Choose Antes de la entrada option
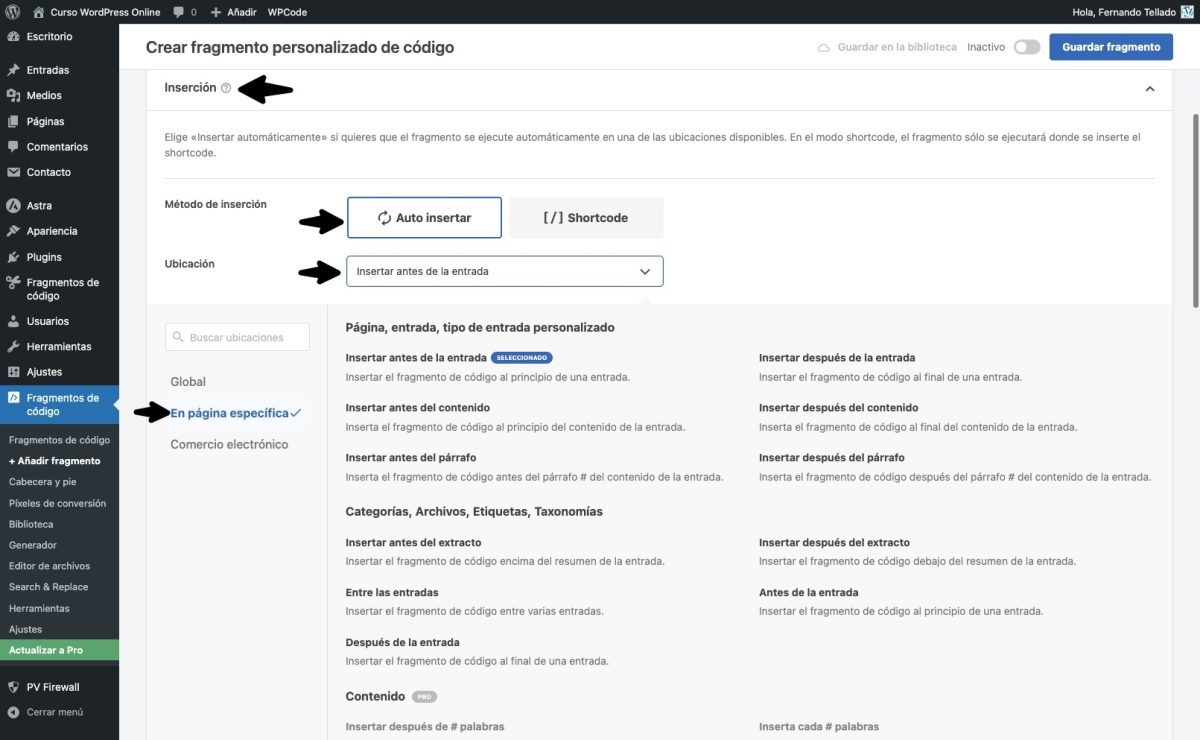This screenshot has height=740, width=1200. (808, 593)
